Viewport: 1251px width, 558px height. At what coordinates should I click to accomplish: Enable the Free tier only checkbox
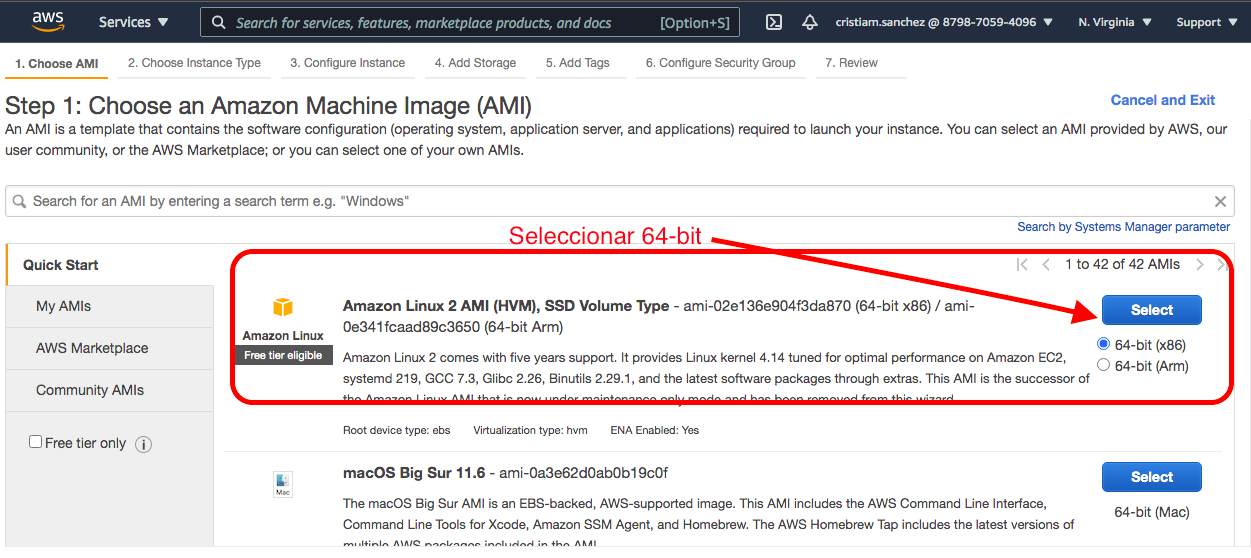[36, 442]
